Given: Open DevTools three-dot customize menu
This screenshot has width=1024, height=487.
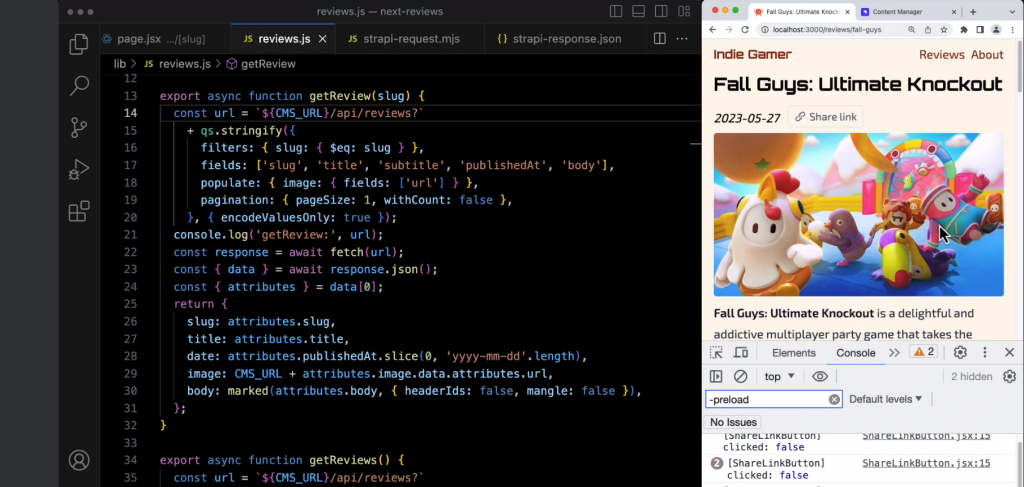Looking at the screenshot, I should 985,353.
